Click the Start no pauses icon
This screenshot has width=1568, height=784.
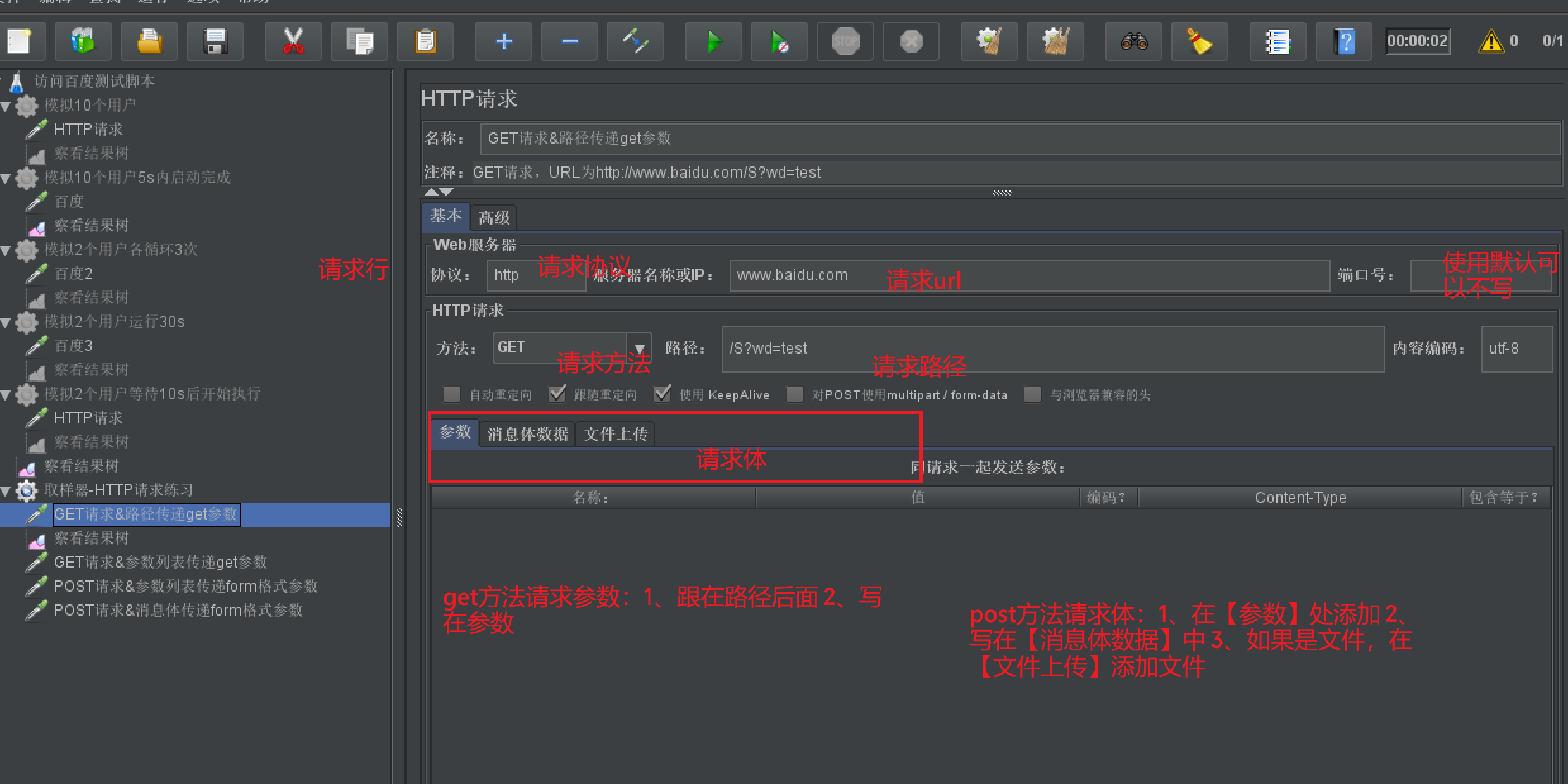click(x=779, y=42)
